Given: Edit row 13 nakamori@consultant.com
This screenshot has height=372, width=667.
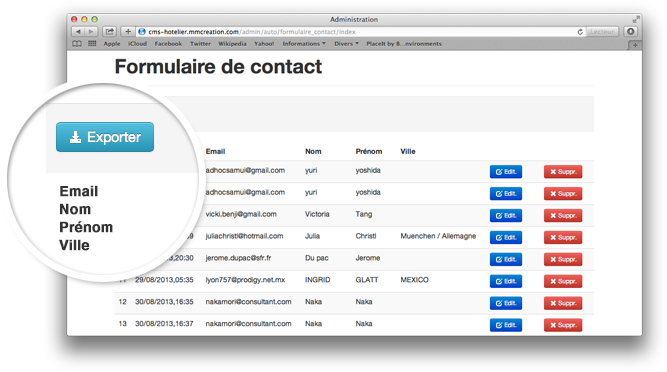Looking at the screenshot, I should click(x=506, y=325).
